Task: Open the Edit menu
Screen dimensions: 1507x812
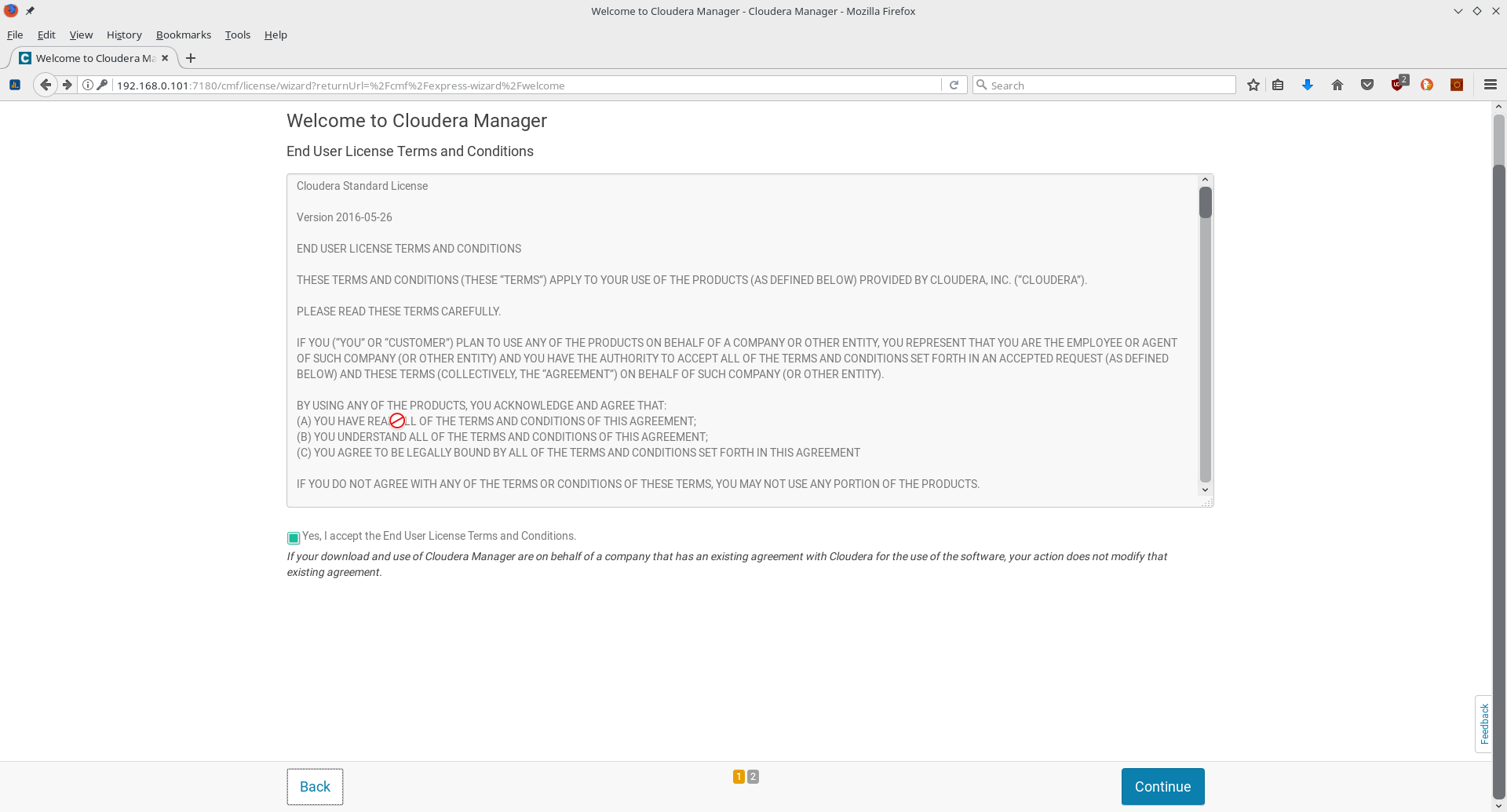Action: [46, 35]
